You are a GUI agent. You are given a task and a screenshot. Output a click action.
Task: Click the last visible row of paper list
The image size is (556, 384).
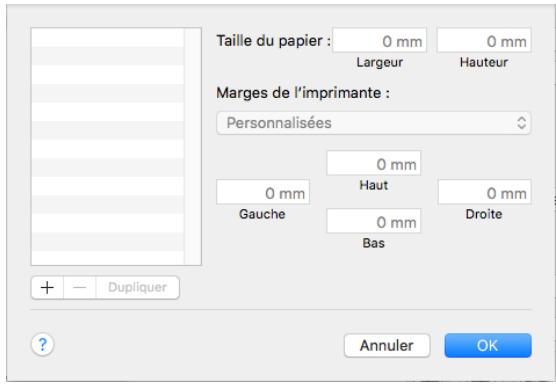click(107, 258)
